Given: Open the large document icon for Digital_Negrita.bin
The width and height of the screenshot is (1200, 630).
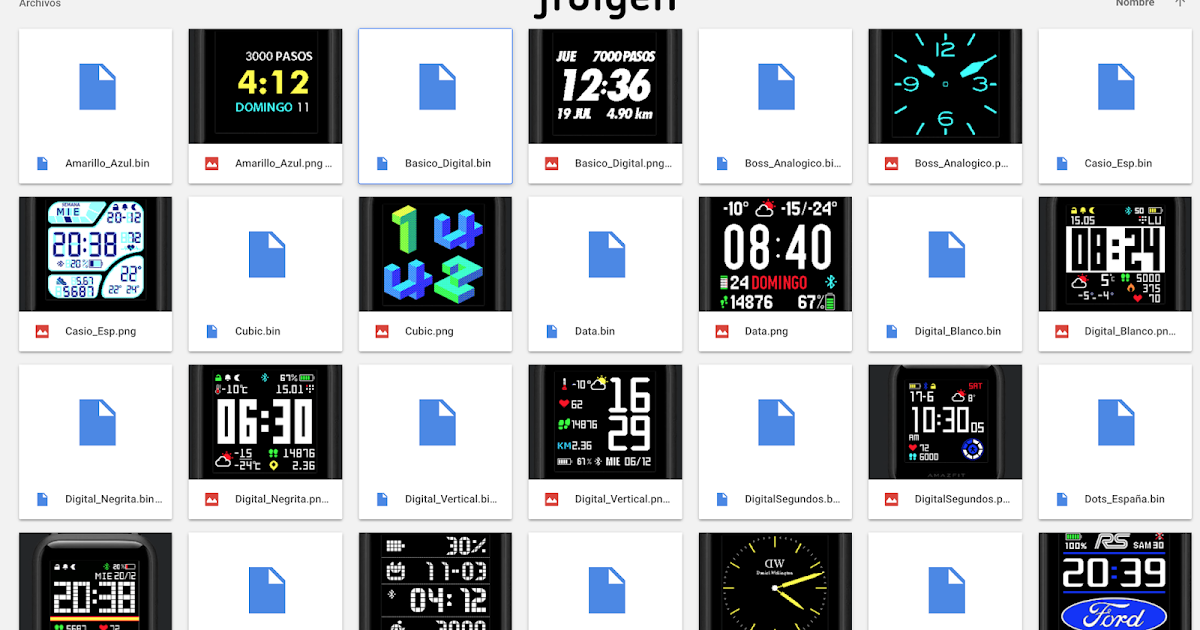Looking at the screenshot, I should click(x=97, y=422).
